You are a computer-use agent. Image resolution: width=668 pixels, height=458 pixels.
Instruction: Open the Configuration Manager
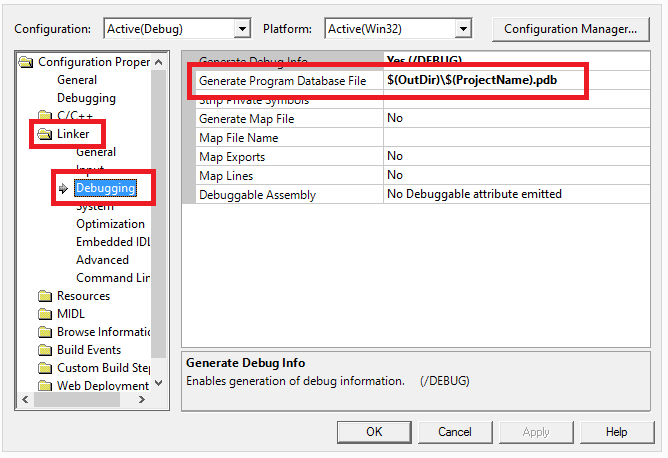[x=570, y=29]
